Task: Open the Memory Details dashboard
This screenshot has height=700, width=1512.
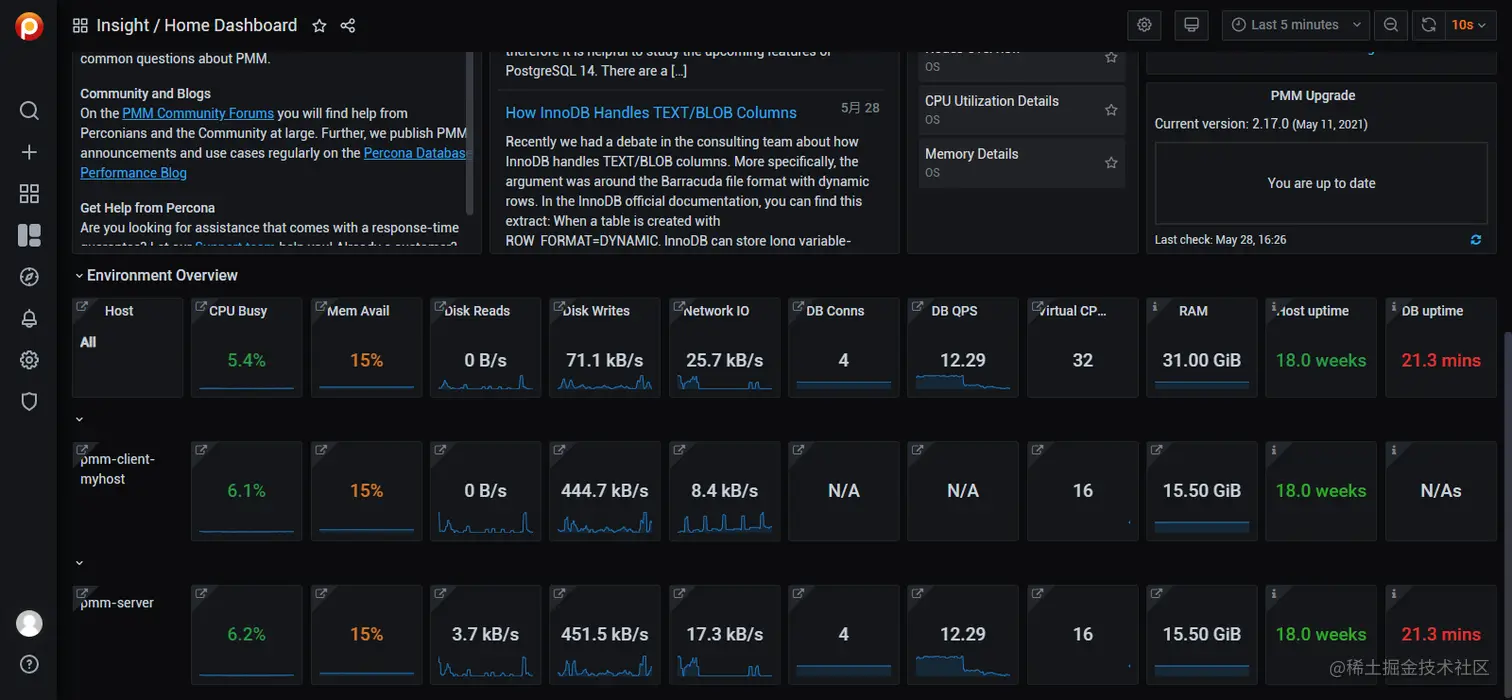Action: tap(972, 154)
